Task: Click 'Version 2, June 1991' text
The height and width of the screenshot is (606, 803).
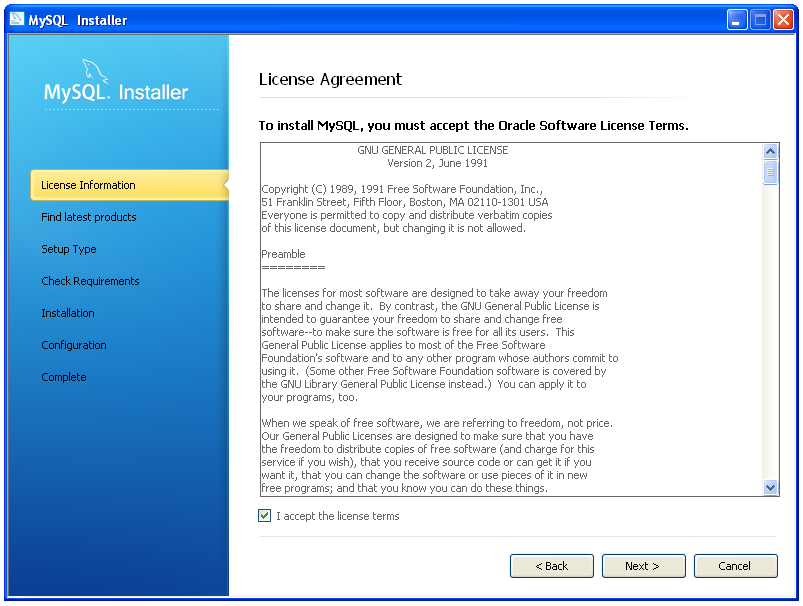Action: tap(437, 163)
